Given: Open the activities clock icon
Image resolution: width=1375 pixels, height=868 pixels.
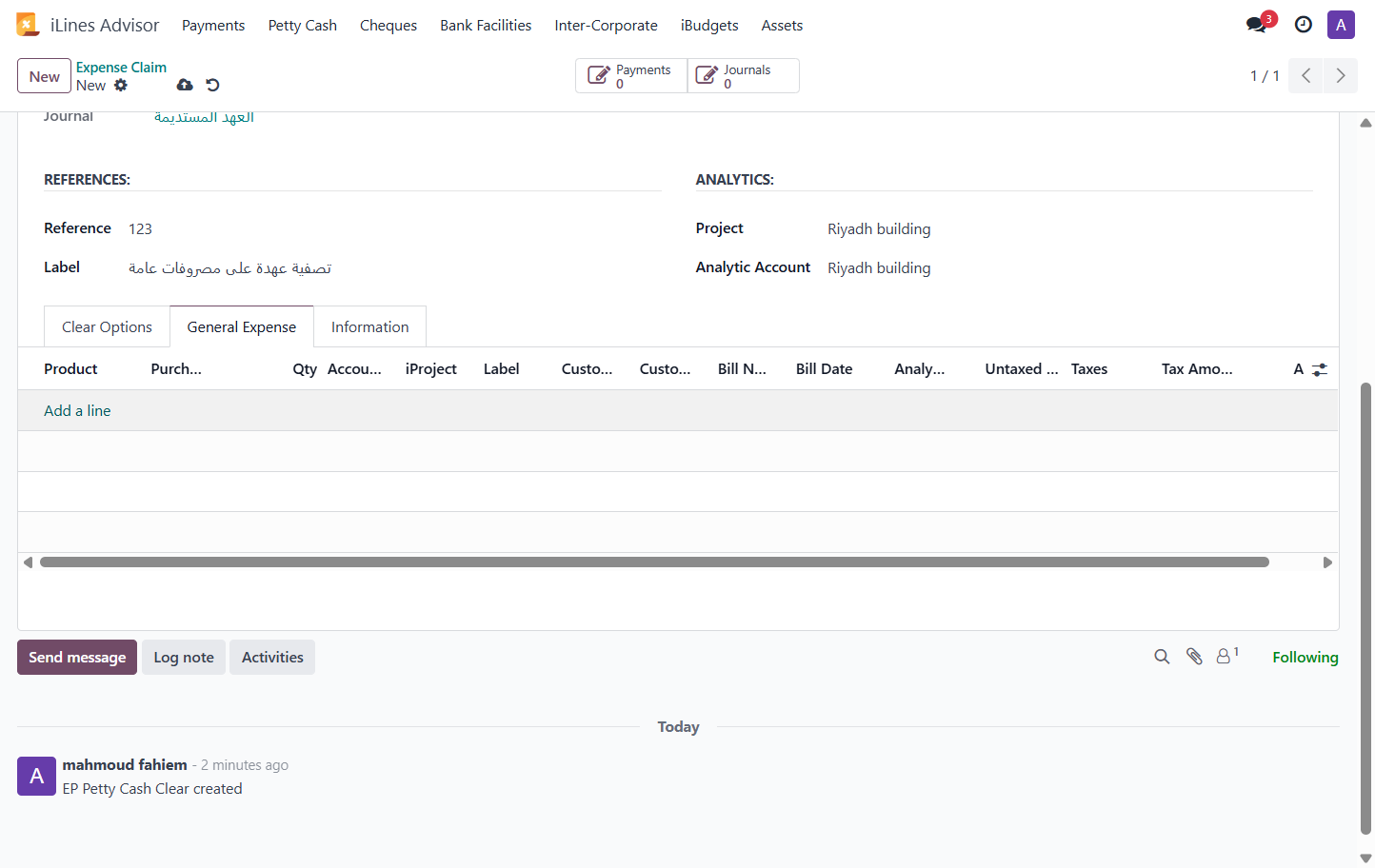Looking at the screenshot, I should (x=1304, y=25).
